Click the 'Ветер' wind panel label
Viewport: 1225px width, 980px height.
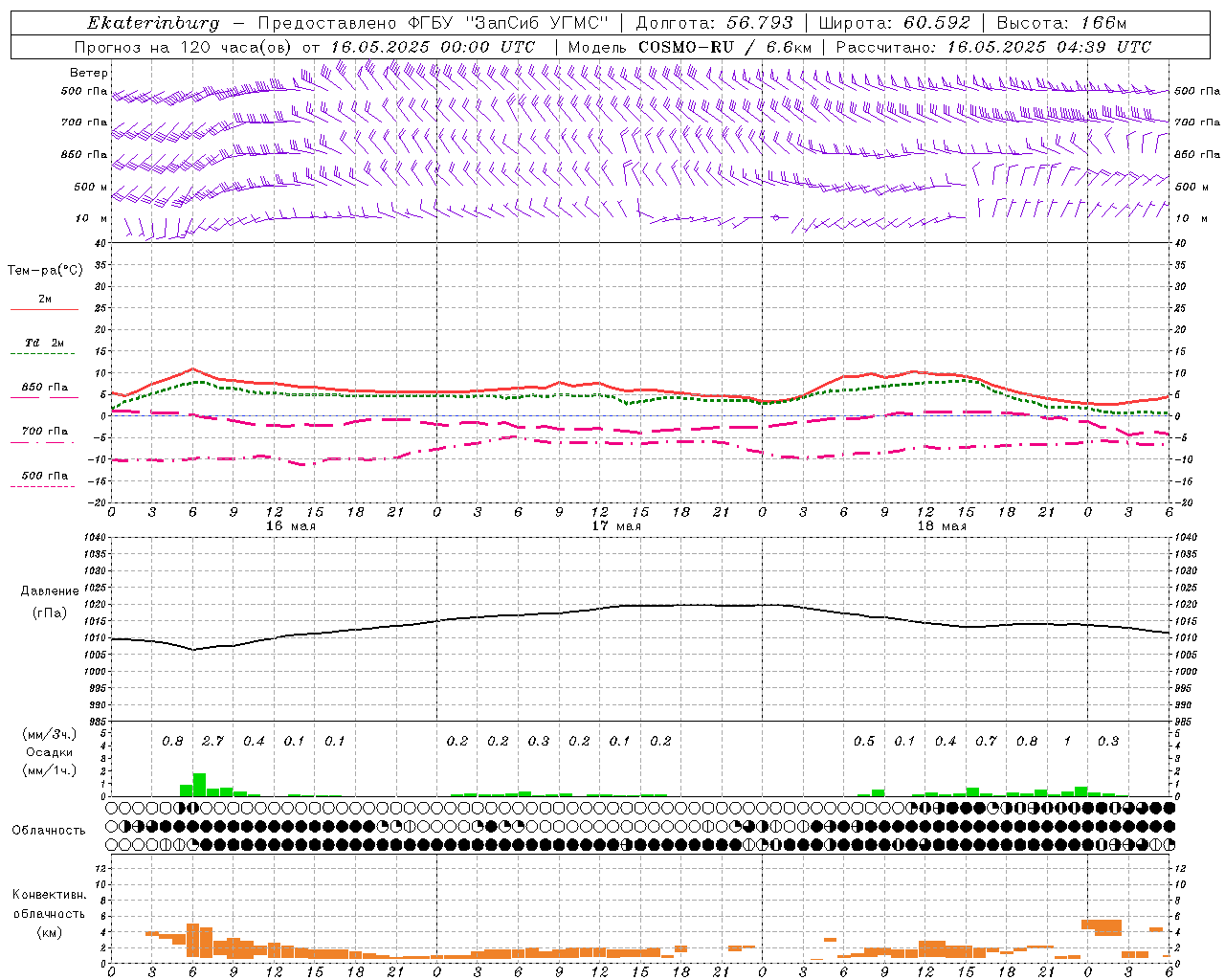89,73
